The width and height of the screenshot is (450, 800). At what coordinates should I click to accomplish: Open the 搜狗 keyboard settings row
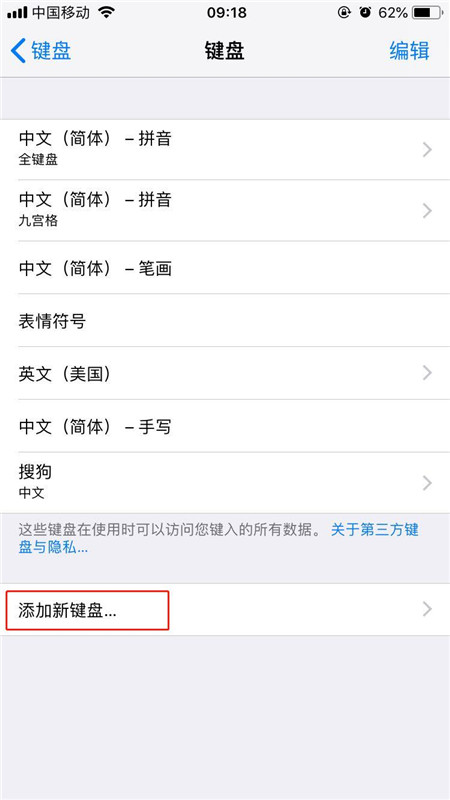pos(225,483)
